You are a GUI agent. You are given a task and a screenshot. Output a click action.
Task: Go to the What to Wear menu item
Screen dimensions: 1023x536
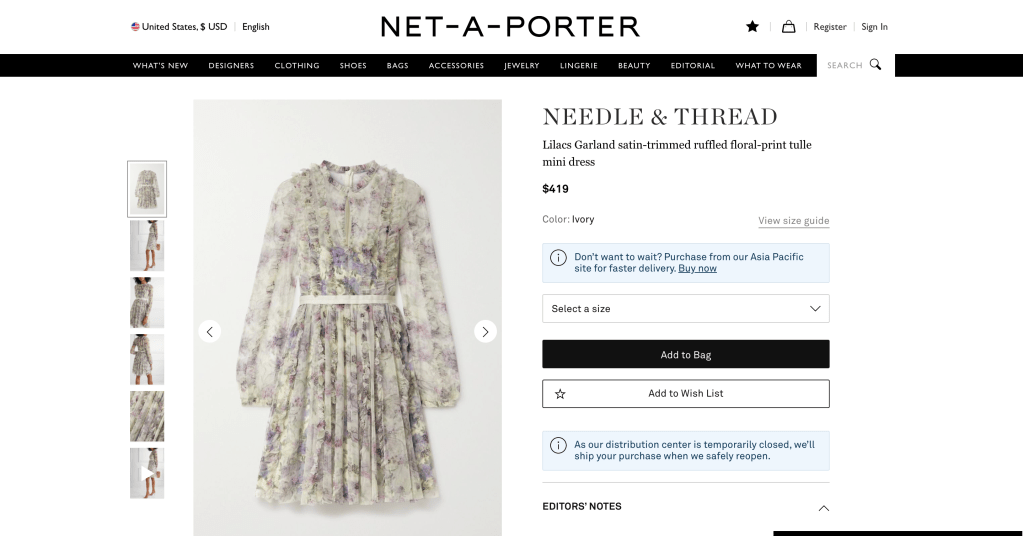point(768,66)
